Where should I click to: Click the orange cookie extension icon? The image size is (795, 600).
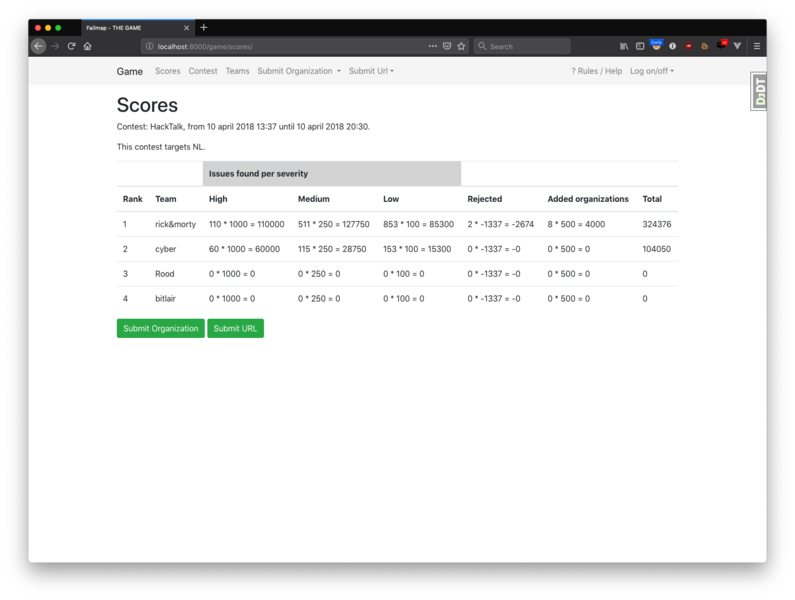704,46
